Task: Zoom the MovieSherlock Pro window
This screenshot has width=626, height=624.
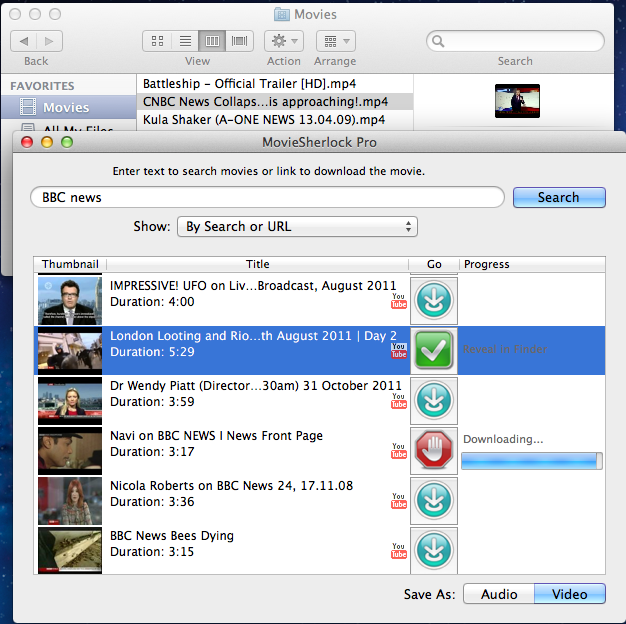Action: pyautogui.click(x=67, y=142)
